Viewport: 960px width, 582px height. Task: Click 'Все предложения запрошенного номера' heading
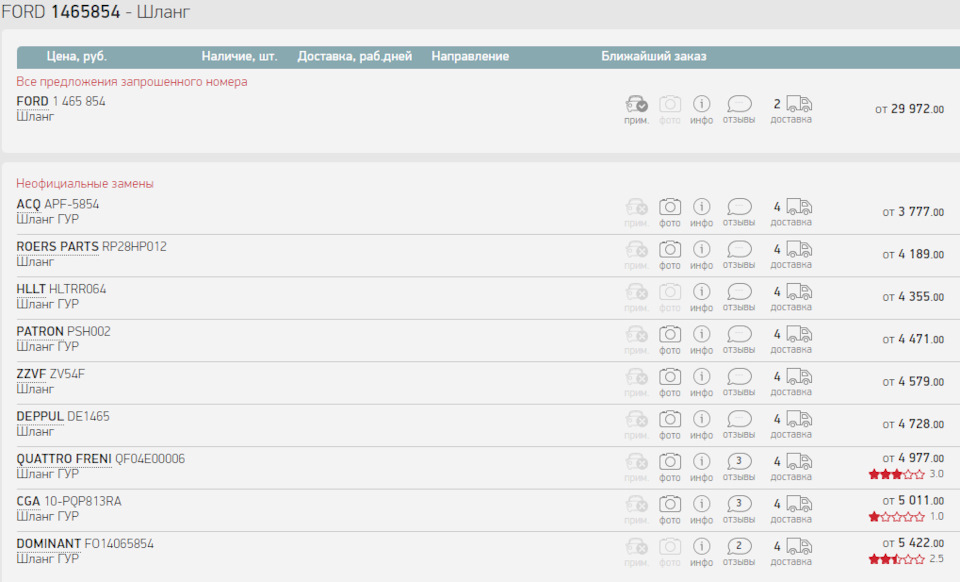(x=132, y=81)
